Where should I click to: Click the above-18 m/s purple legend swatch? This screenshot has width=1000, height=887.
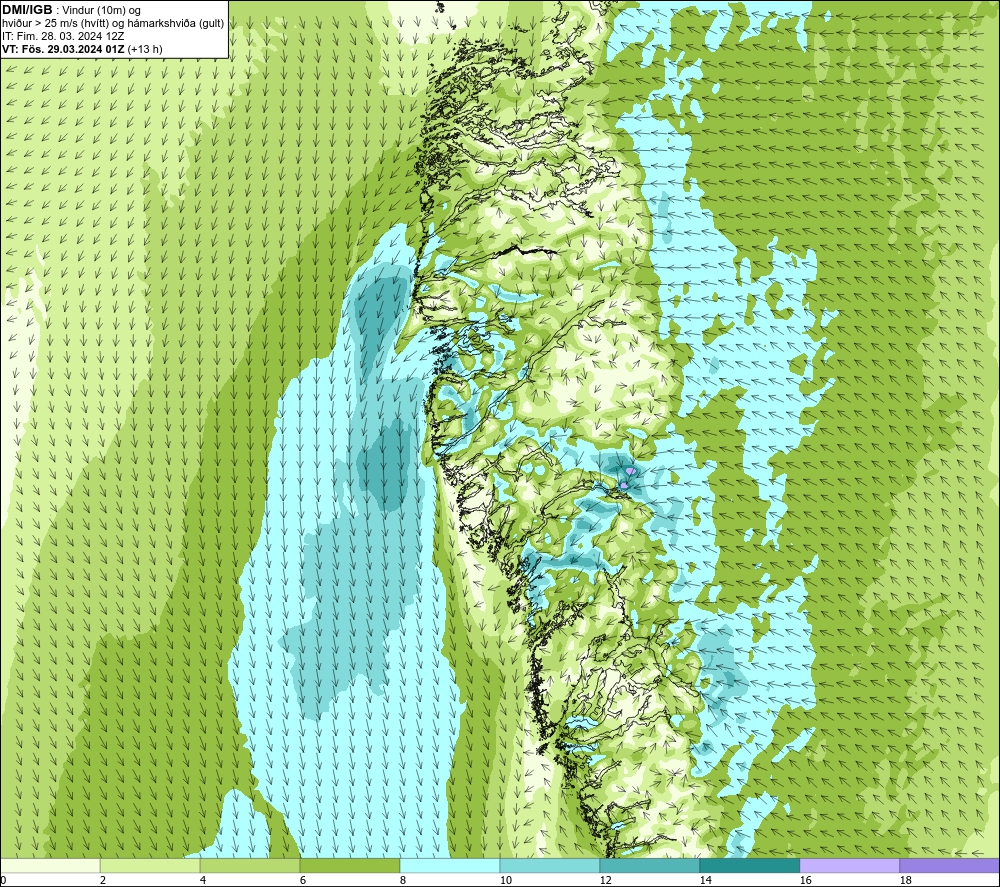point(950,866)
